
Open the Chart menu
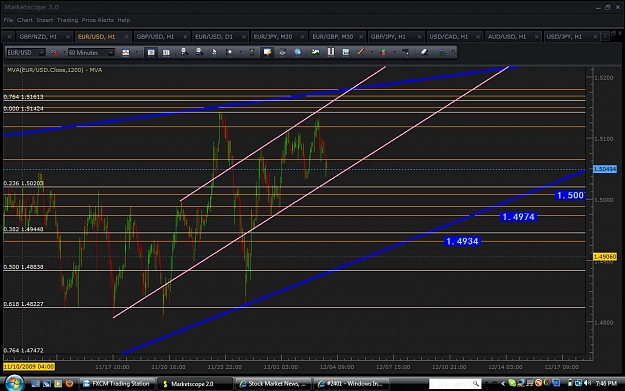[x=25, y=20]
